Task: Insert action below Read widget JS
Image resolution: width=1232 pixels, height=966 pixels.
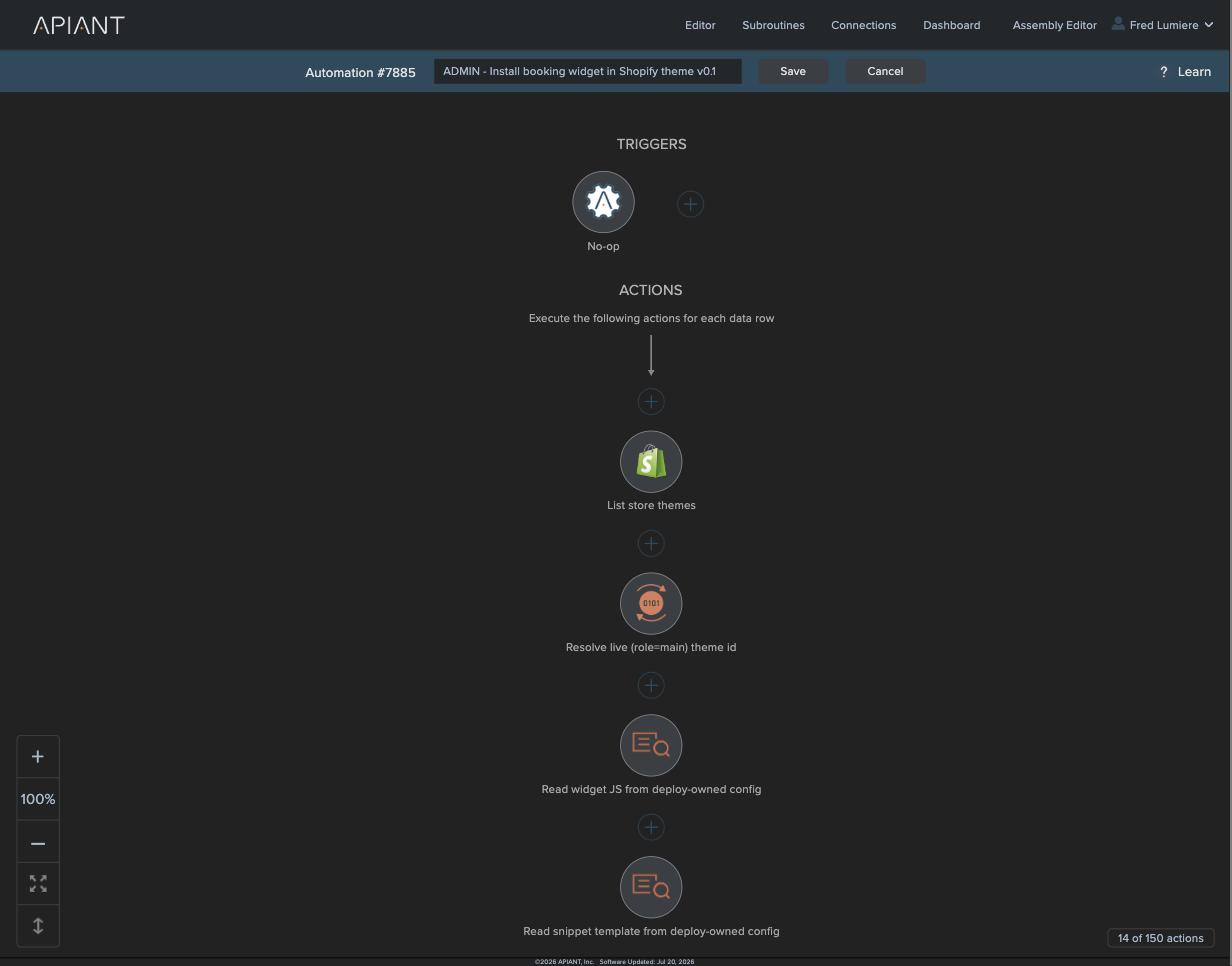Action: pos(651,827)
